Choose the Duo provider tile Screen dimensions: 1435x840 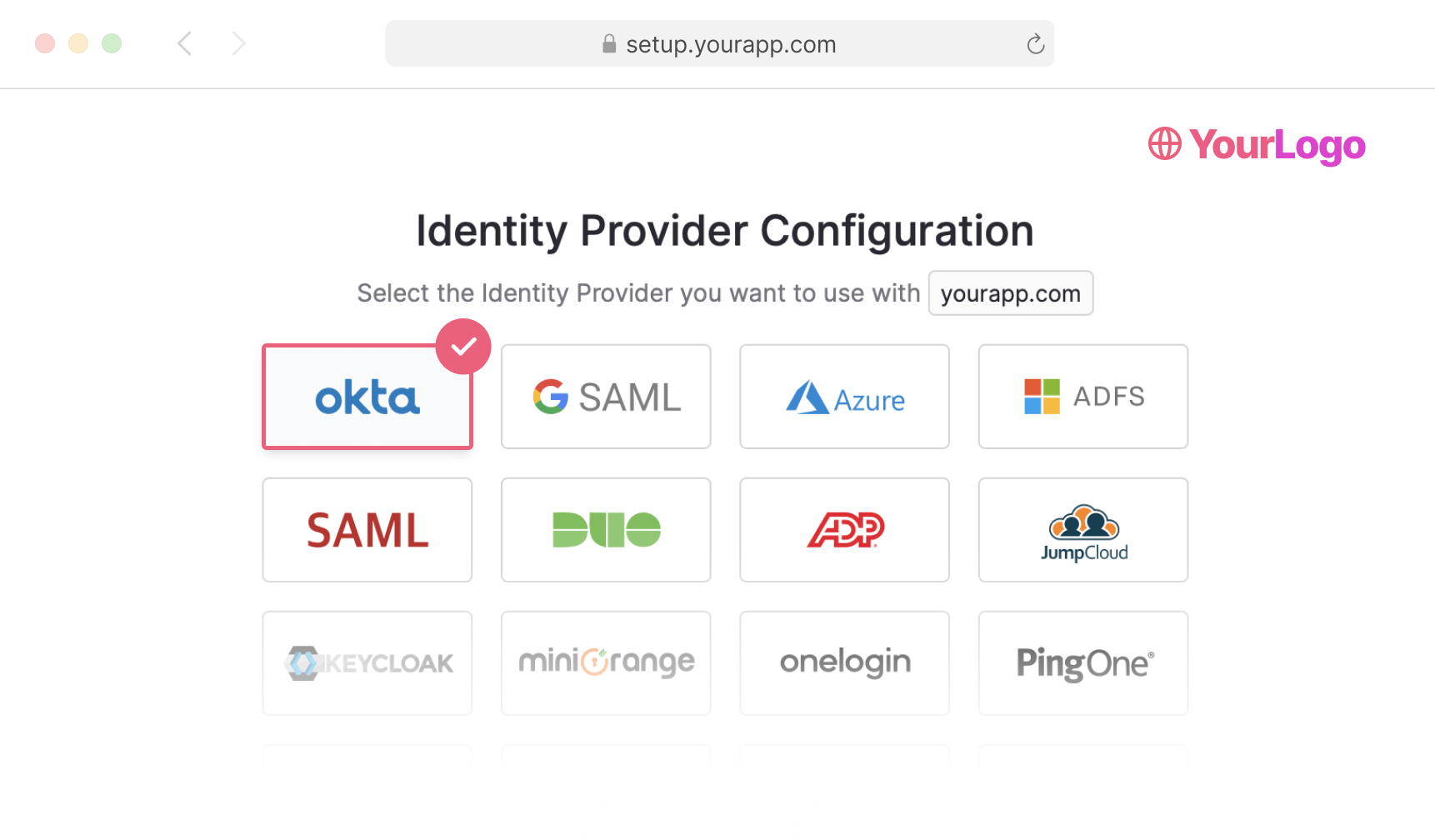coord(606,530)
